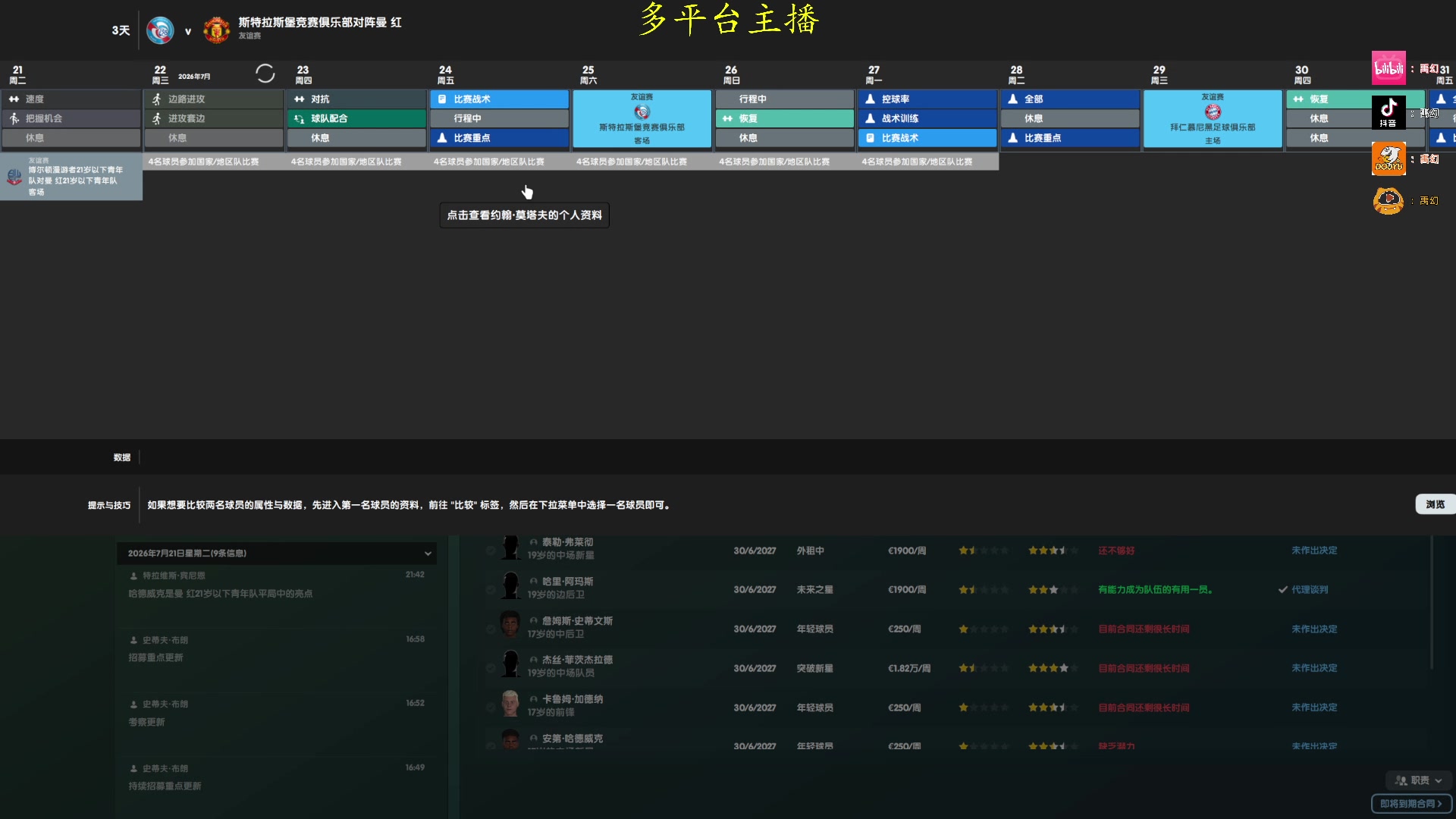Click 卡鲁姆·加德纳's player portrait
The image size is (1456, 819).
[510, 703]
